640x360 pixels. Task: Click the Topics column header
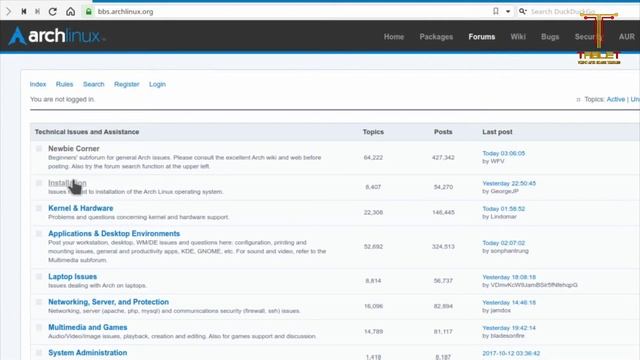tap(373, 132)
